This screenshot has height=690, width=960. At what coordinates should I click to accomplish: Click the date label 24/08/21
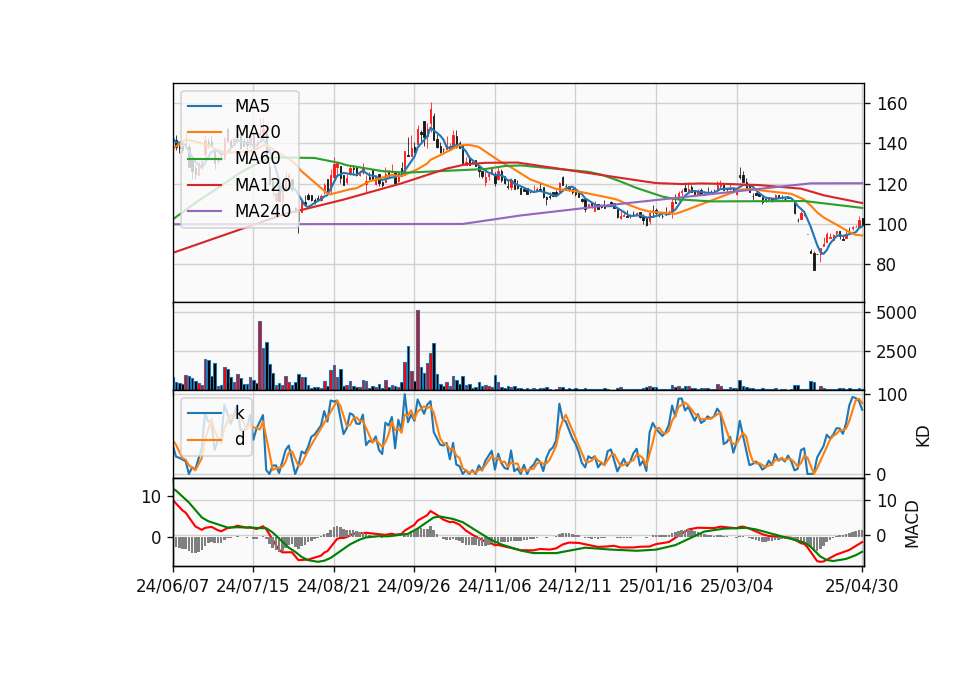[x=334, y=586]
